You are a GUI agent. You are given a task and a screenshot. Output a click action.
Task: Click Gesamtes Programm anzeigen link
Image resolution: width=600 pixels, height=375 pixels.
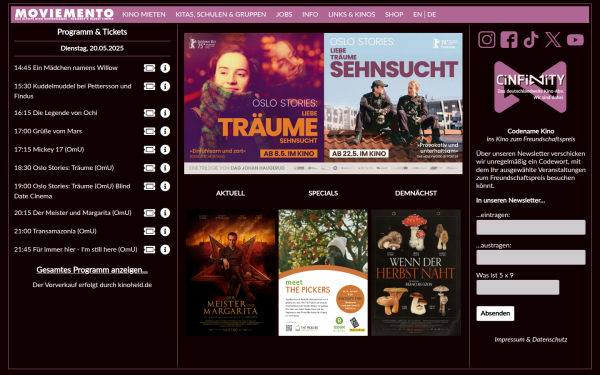92,270
